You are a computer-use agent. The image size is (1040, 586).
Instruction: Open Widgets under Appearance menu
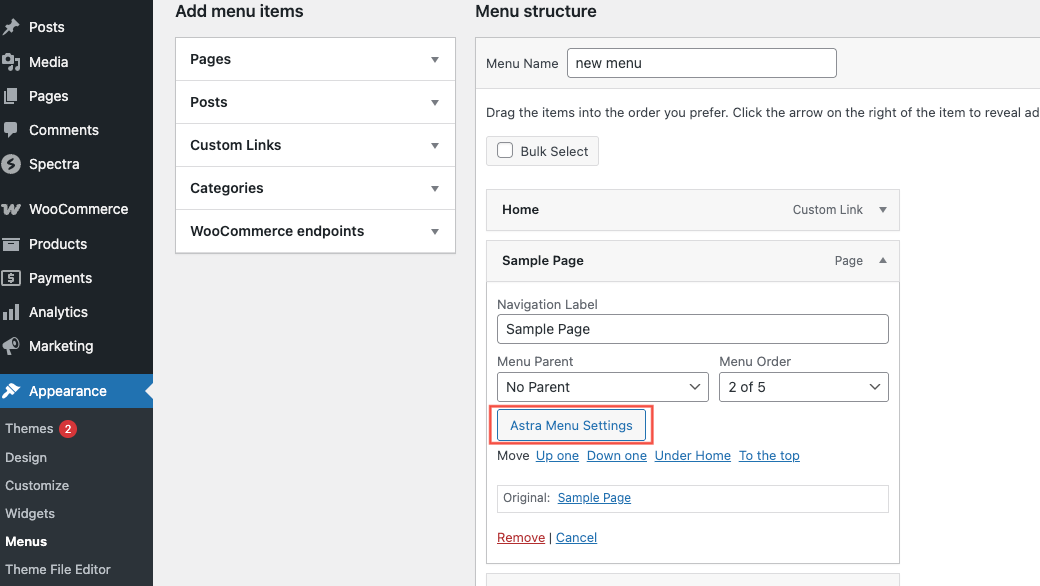[30, 513]
